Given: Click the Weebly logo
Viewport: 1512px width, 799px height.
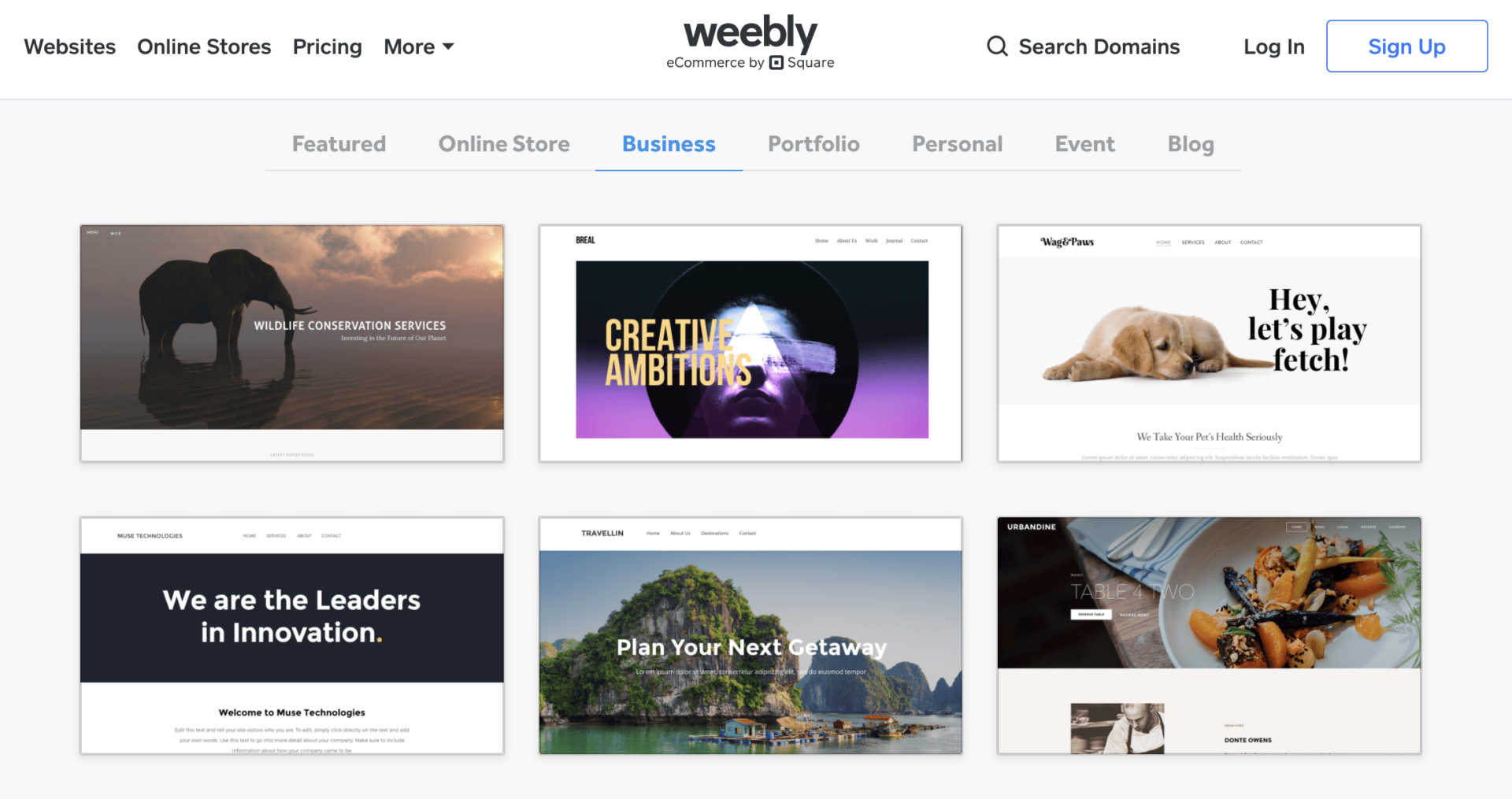Looking at the screenshot, I should 750,34.
